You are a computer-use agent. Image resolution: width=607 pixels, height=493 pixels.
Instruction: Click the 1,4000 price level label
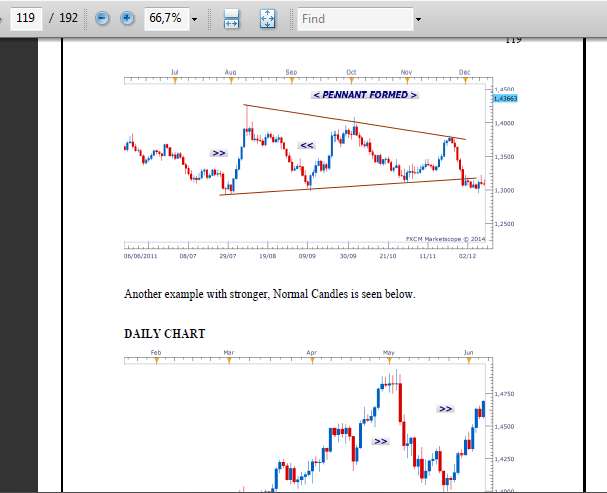(x=505, y=123)
